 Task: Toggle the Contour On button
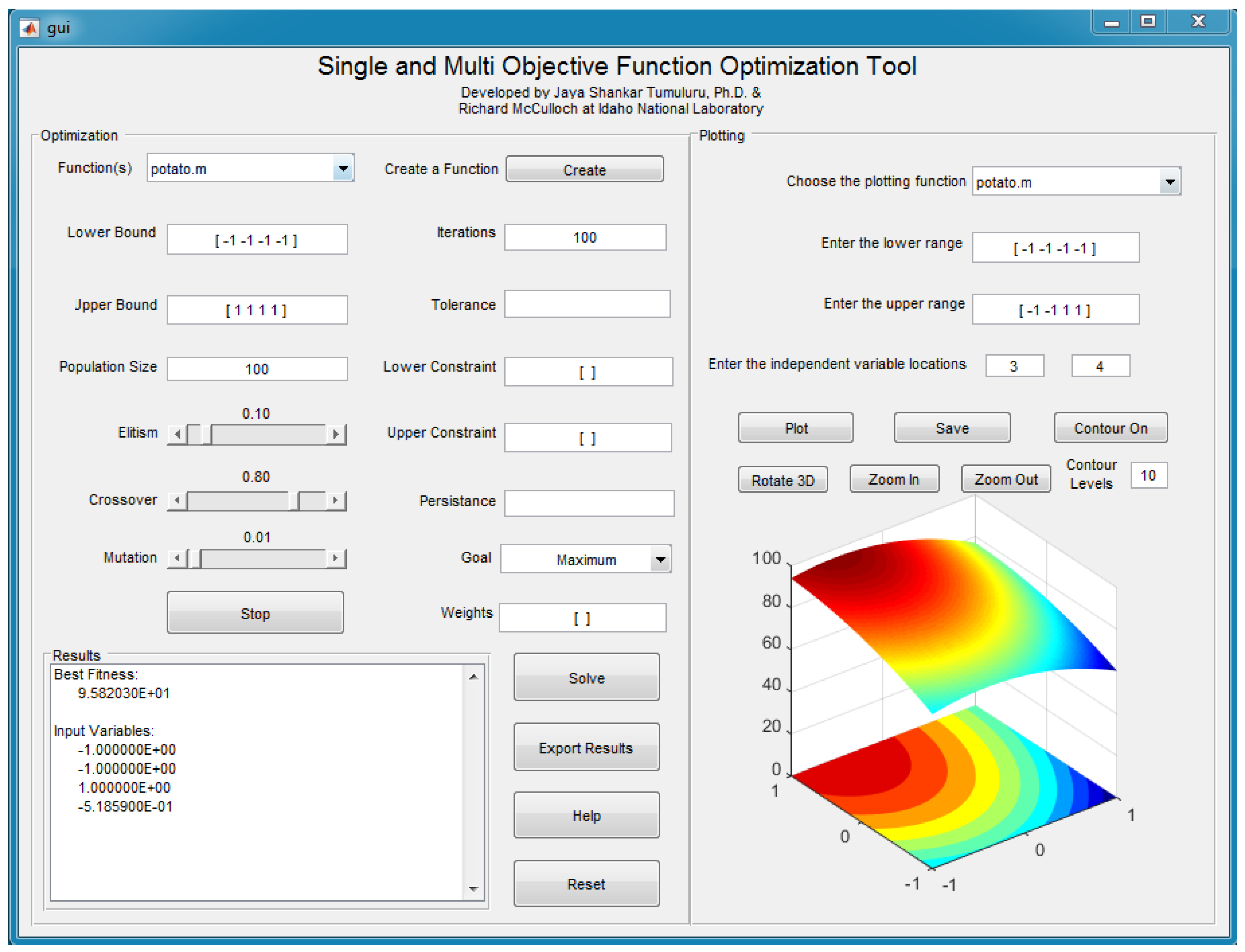tap(1111, 429)
